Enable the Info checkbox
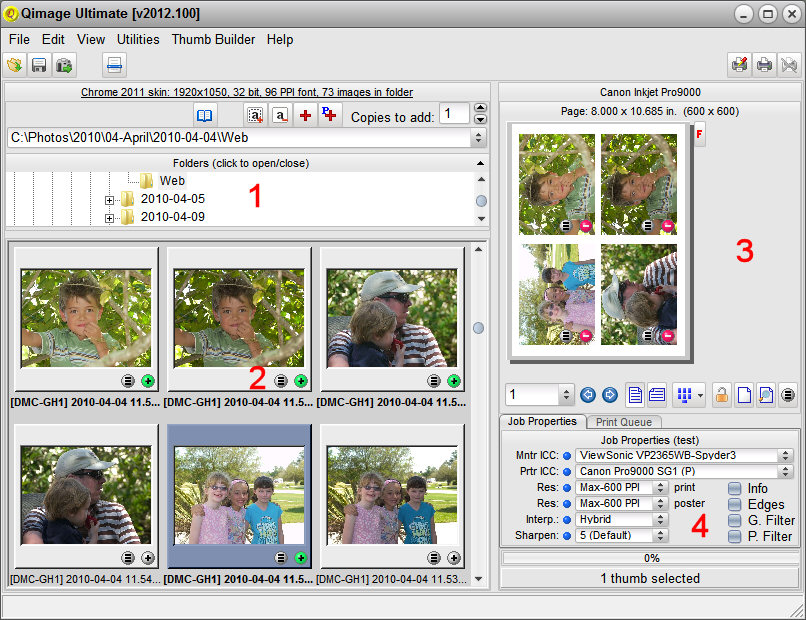Screen dimensions: 806x620 [x=735, y=489]
